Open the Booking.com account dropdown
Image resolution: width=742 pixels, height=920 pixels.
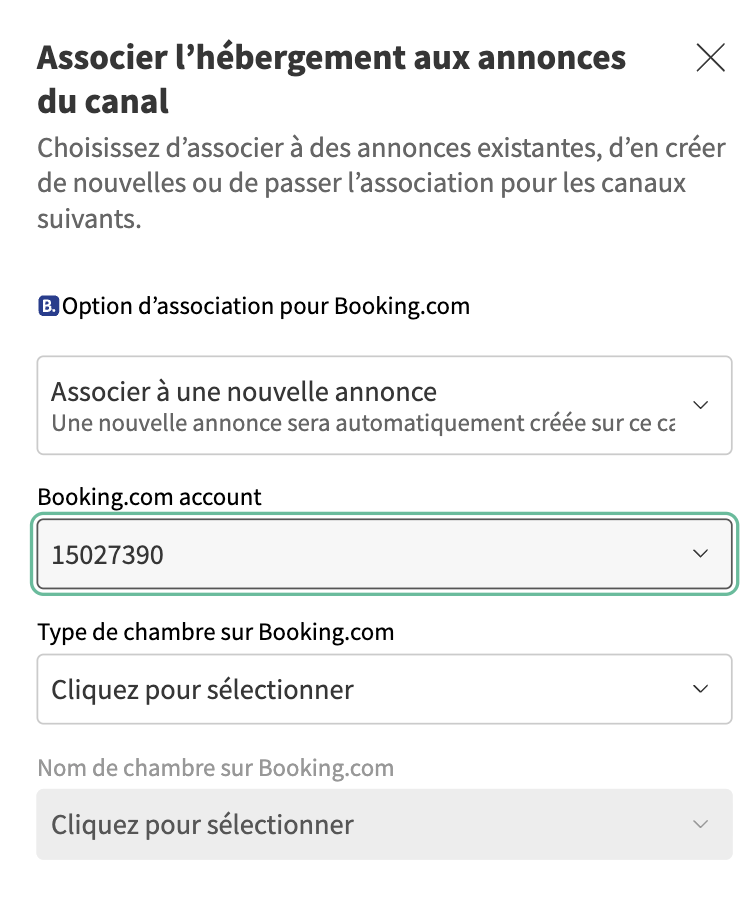click(384, 553)
